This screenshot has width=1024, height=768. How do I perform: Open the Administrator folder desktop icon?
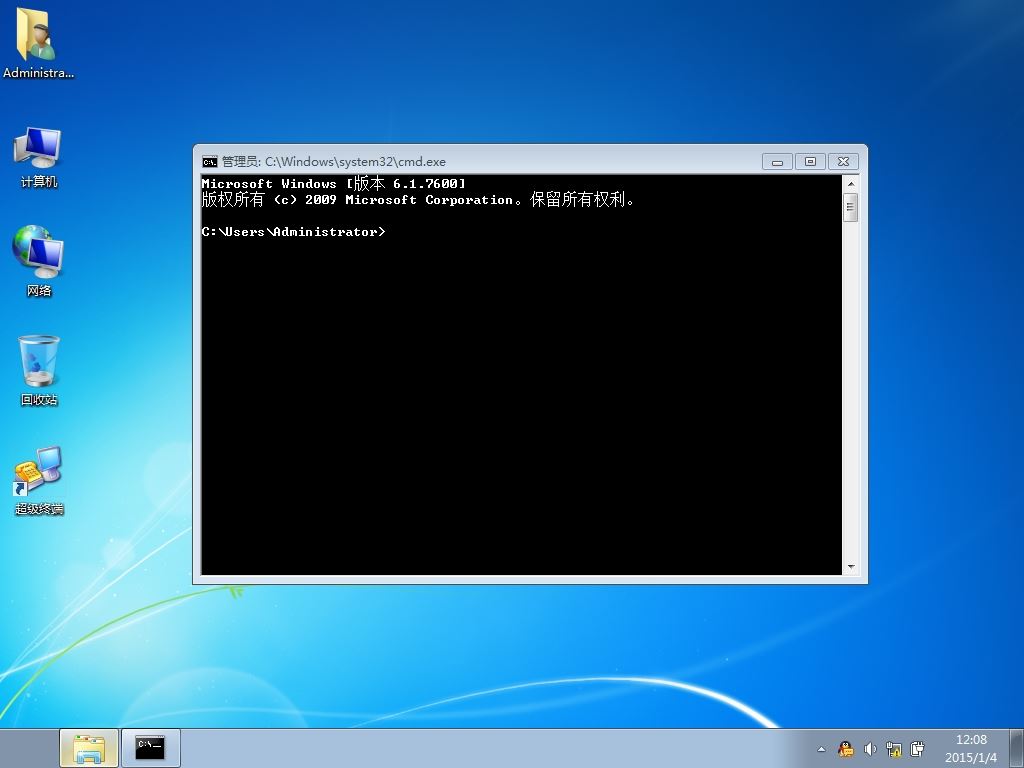pyautogui.click(x=37, y=43)
